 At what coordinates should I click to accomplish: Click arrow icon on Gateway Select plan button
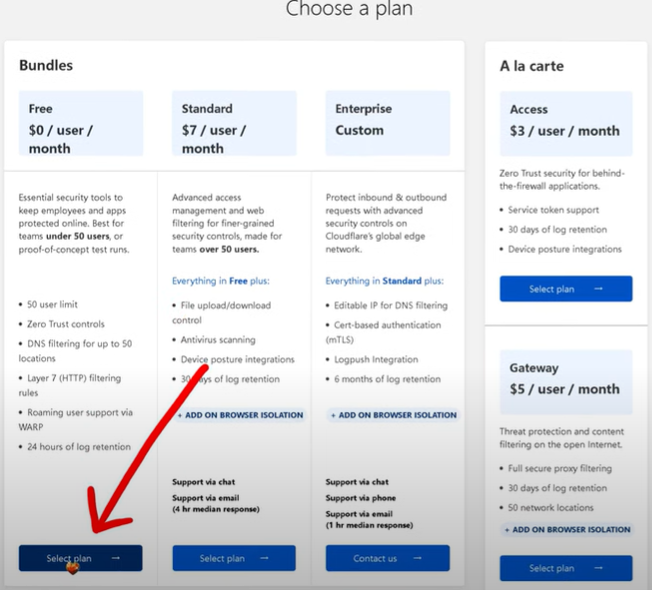pos(598,568)
